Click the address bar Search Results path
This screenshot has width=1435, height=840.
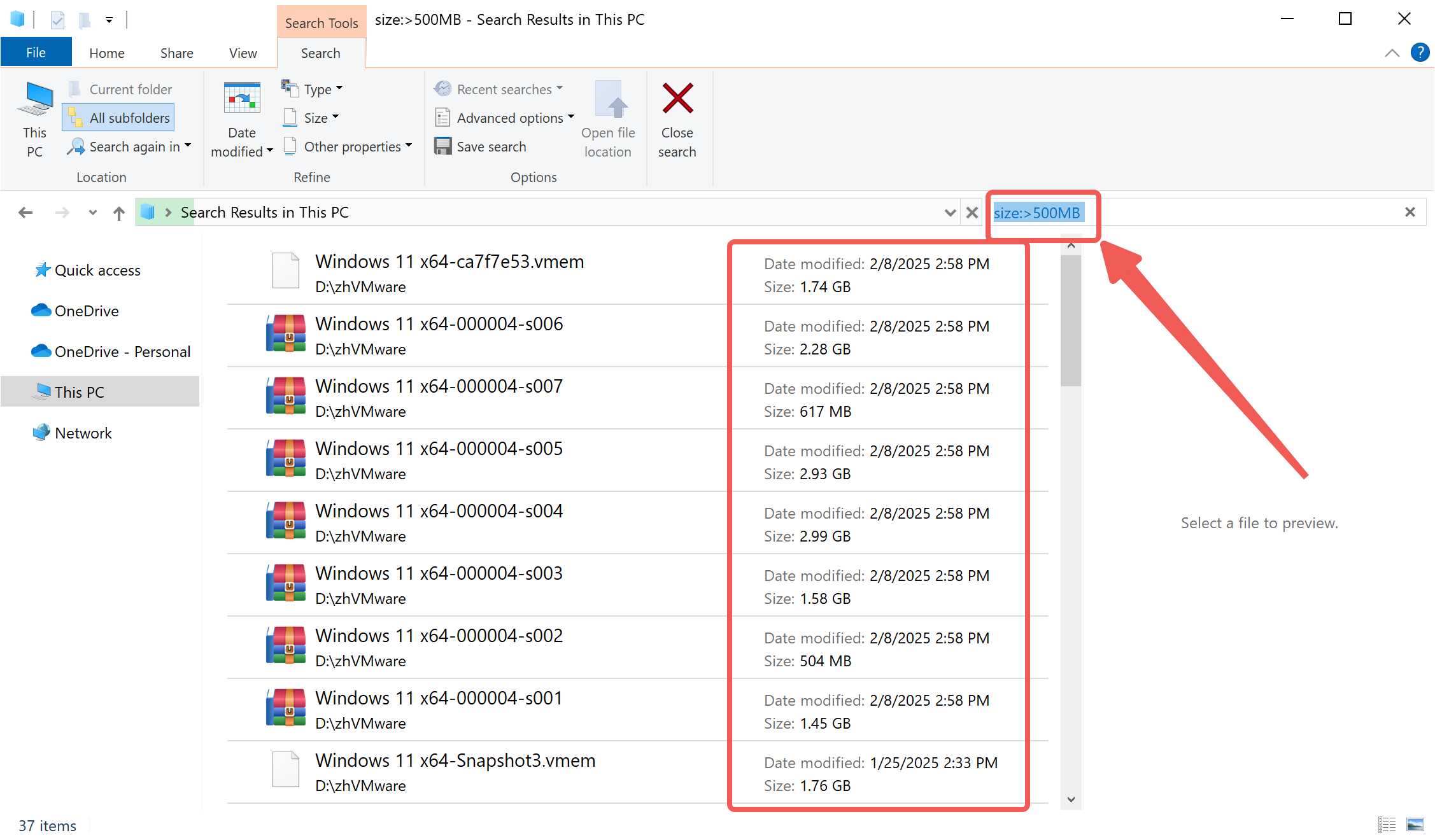265,213
